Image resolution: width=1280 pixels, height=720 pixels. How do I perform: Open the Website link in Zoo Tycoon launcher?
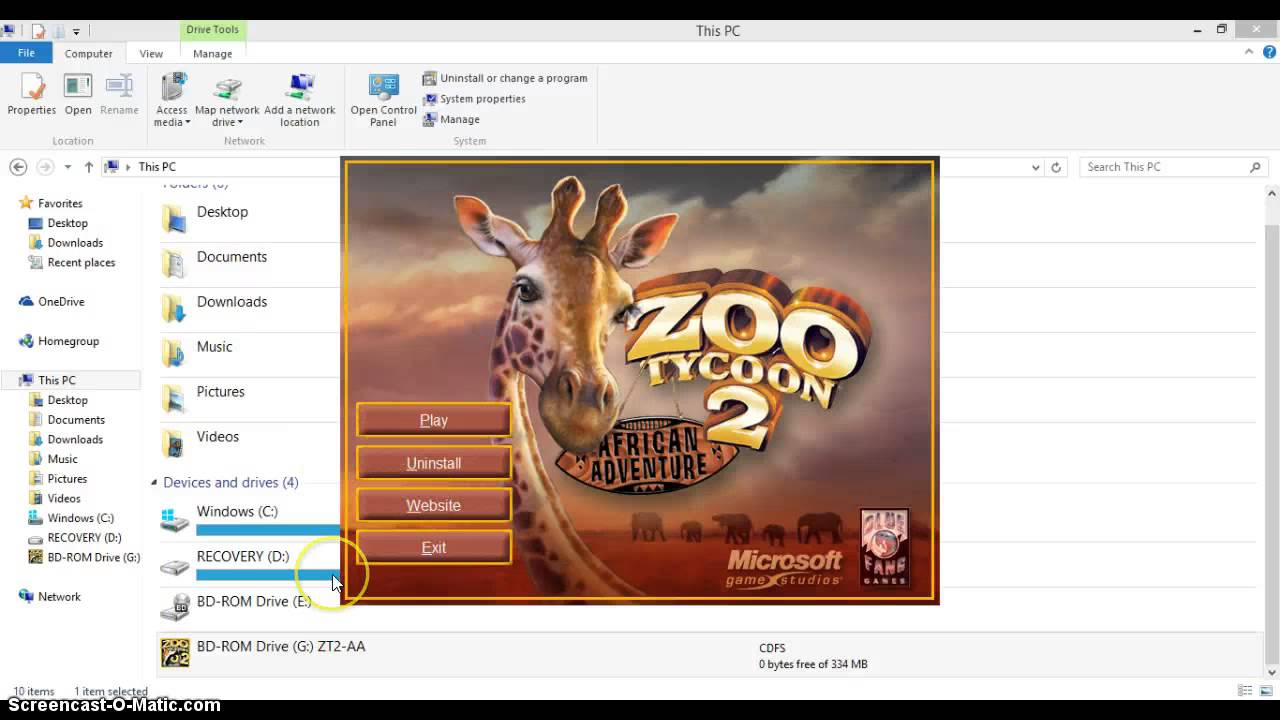click(434, 505)
